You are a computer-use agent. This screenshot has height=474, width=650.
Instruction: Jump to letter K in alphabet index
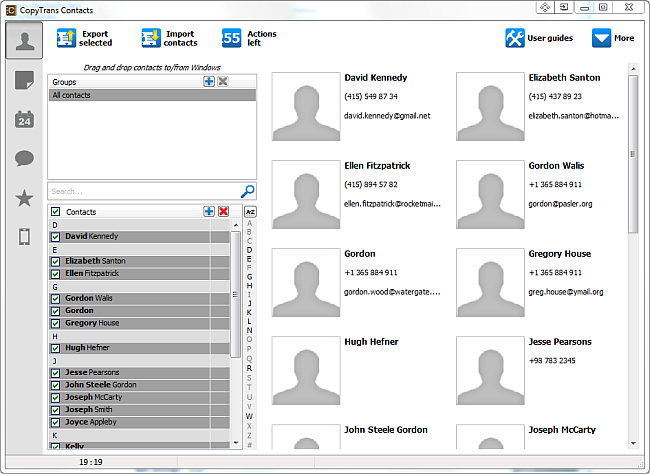click(x=249, y=312)
